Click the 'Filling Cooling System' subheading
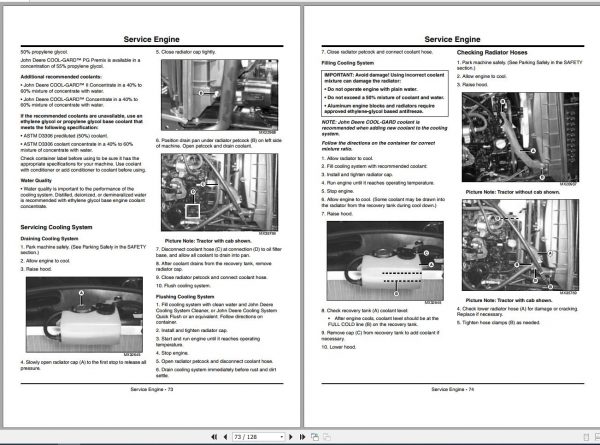This screenshot has width=600, height=445. pyautogui.click(x=347, y=63)
